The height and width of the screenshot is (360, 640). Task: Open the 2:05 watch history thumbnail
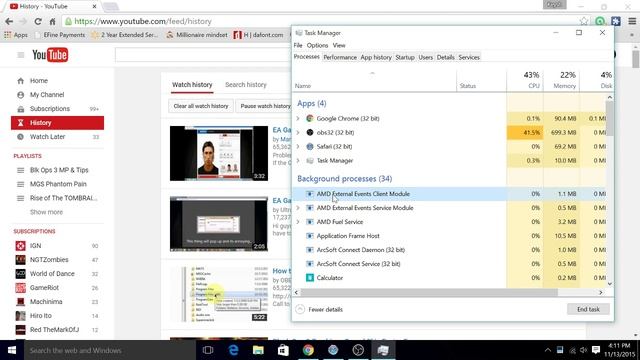pos(219,224)
